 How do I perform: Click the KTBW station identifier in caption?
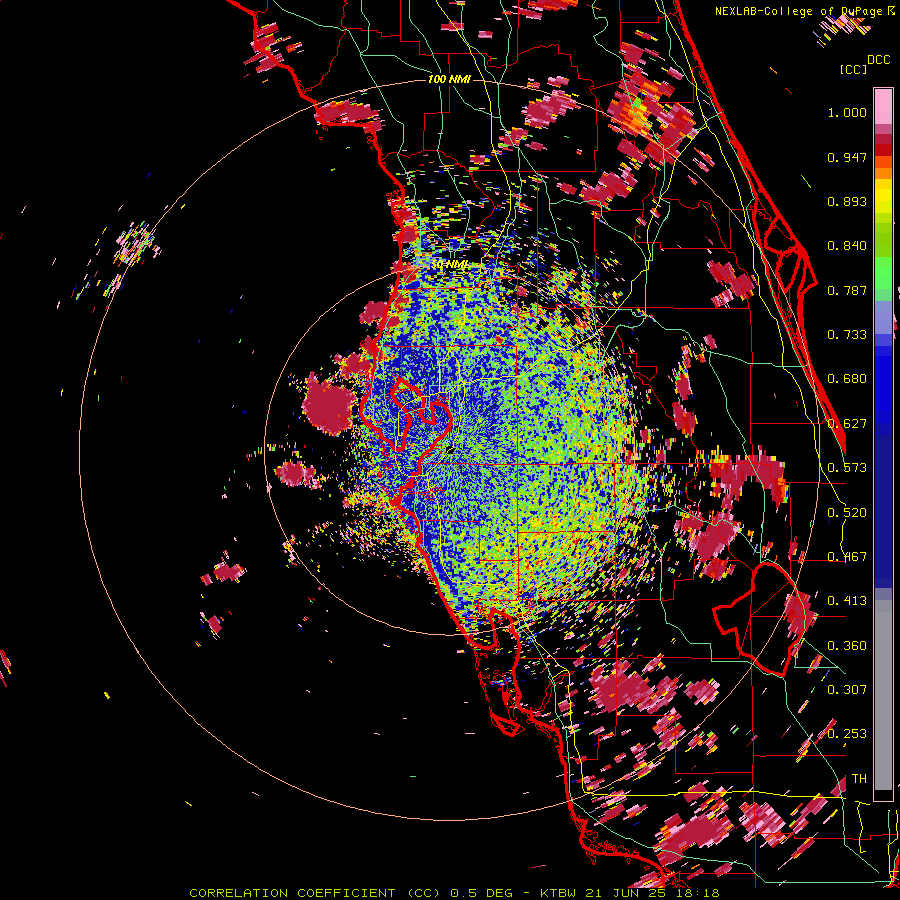click(x=560, y=893)
